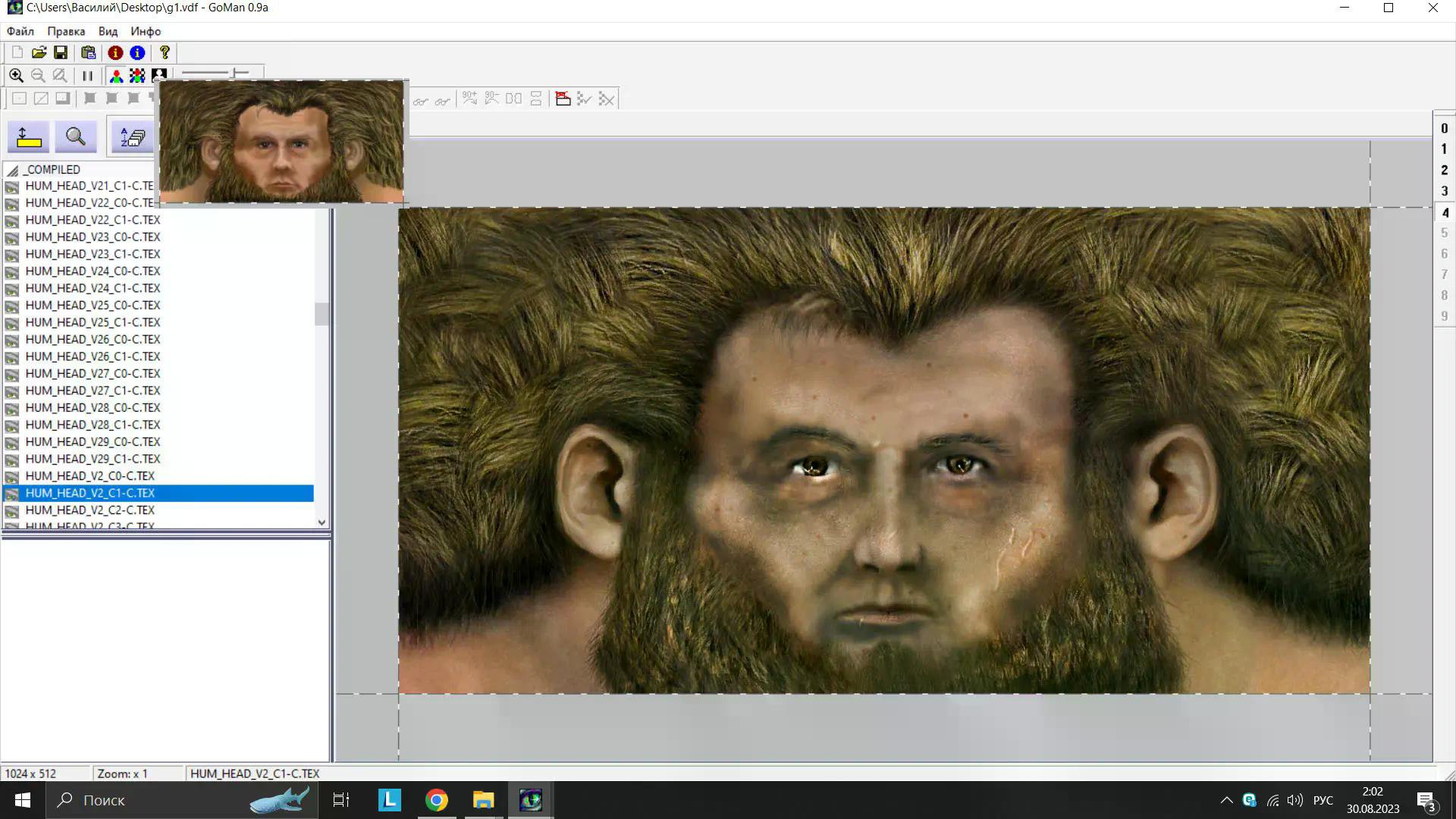Click the sort A-Z list button
Image resolution: width=1456 pixels, height=819 pixels.
coord(132,137)
